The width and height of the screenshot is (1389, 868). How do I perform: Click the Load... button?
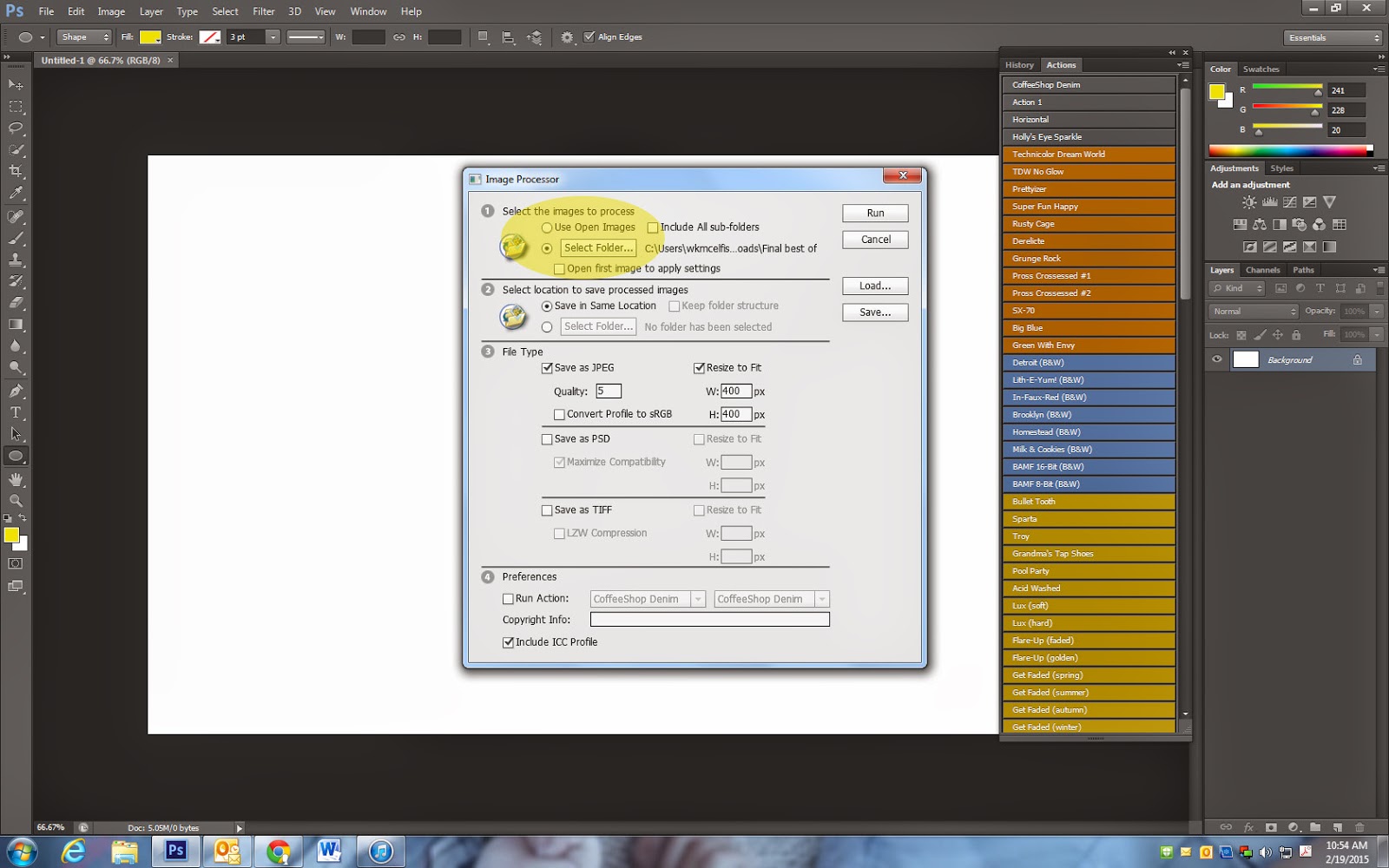pos(875,286)
